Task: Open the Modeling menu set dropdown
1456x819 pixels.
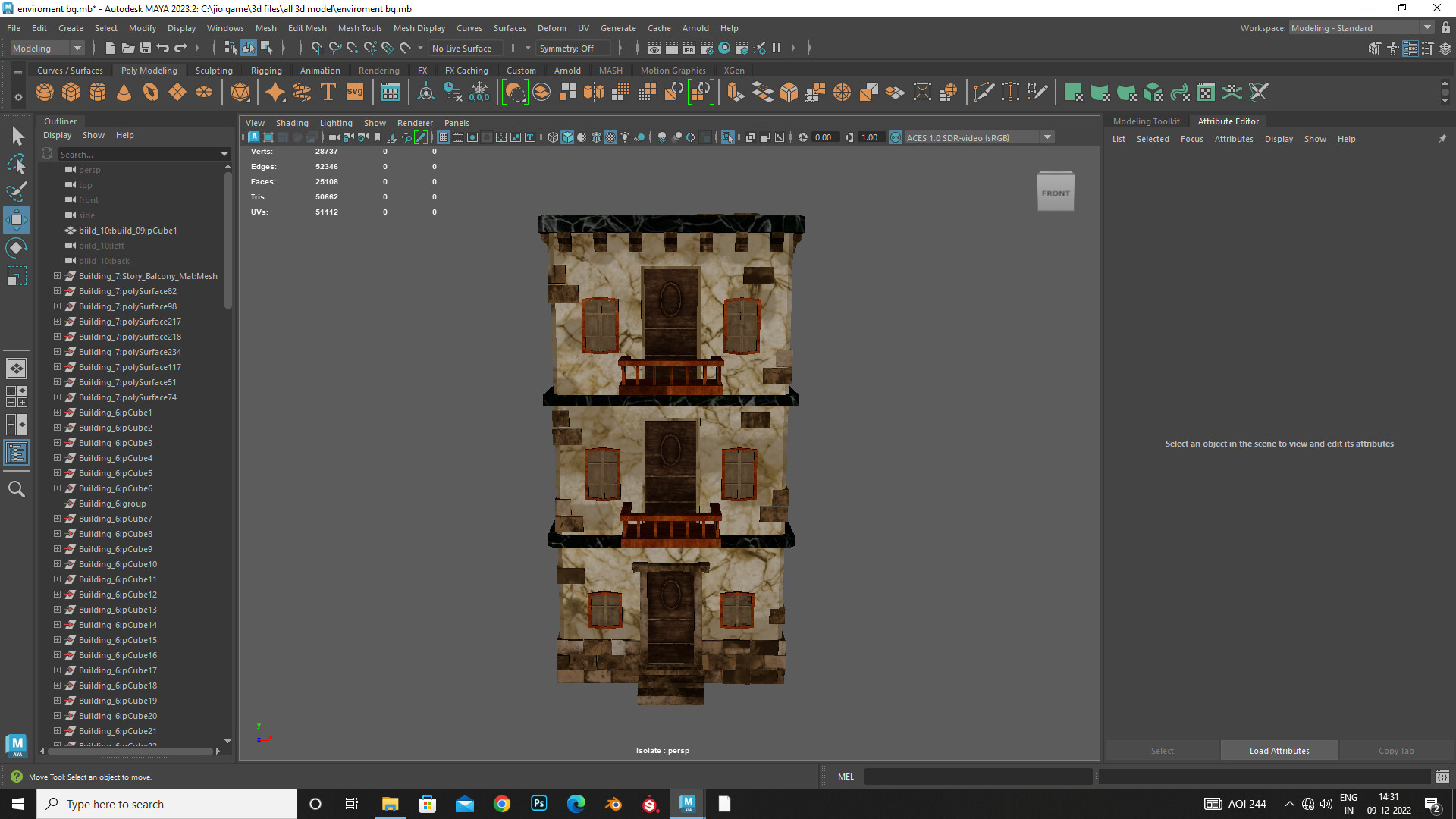Action: coord(77,48)
